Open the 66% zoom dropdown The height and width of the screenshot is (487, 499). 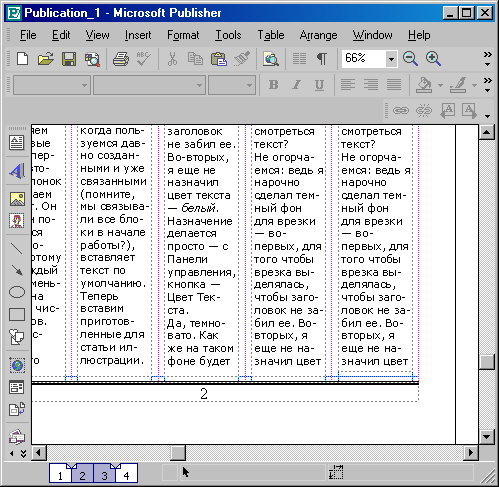(x=391, y=59)
